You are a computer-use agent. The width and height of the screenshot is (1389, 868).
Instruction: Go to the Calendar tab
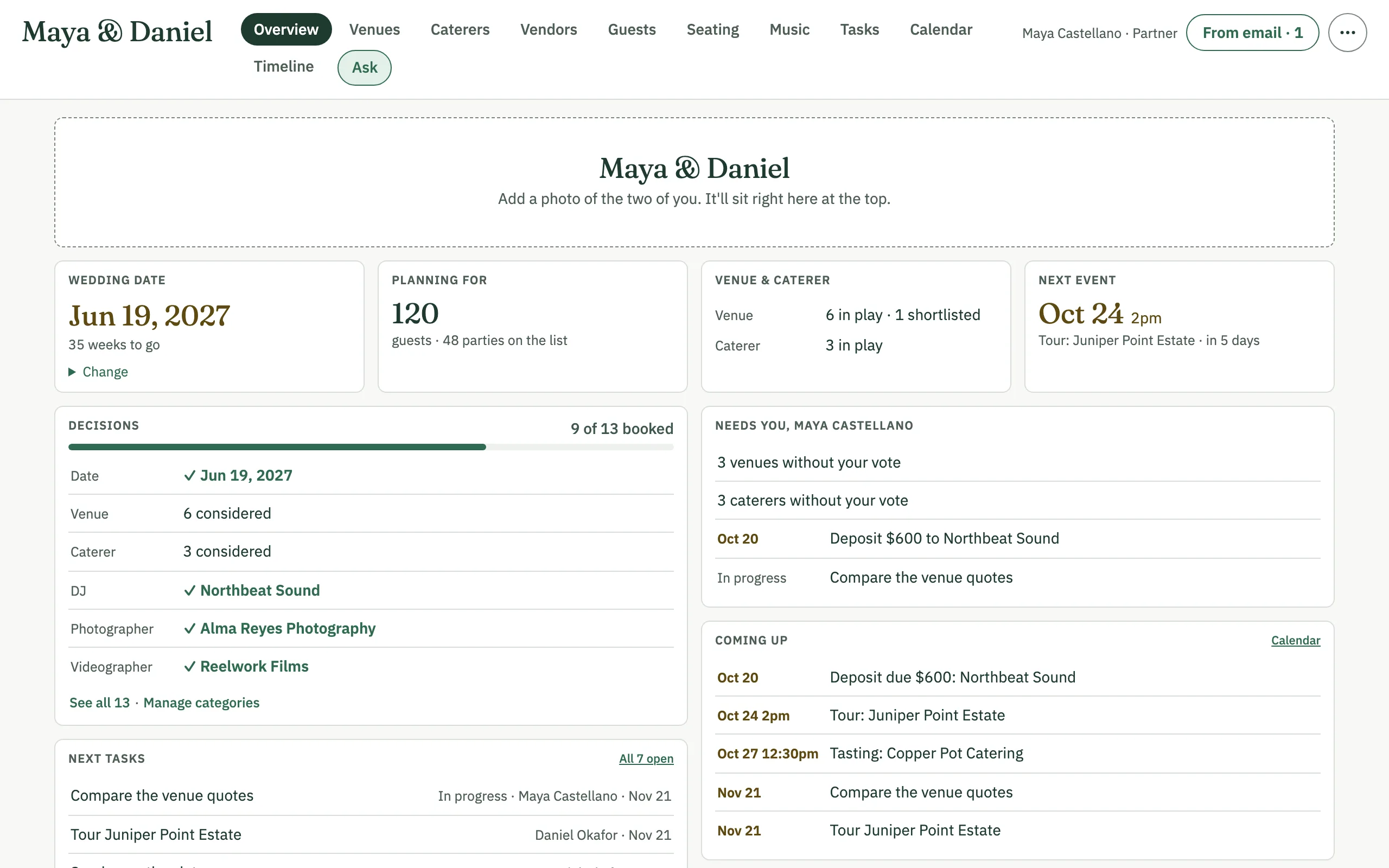pos(941,29)
